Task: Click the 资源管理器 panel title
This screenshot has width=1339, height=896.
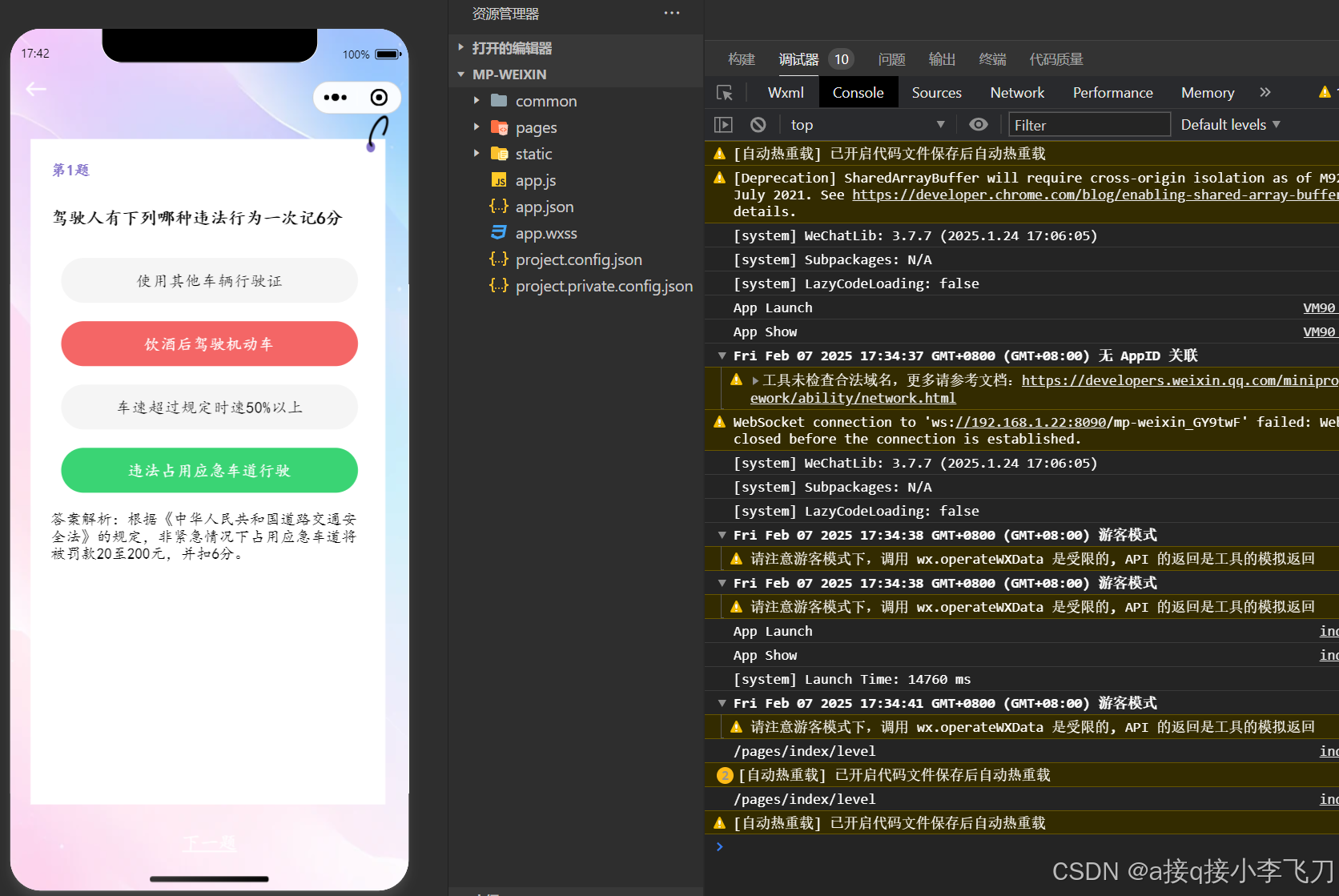Action: pyautogui.click(x=505, y=14)
